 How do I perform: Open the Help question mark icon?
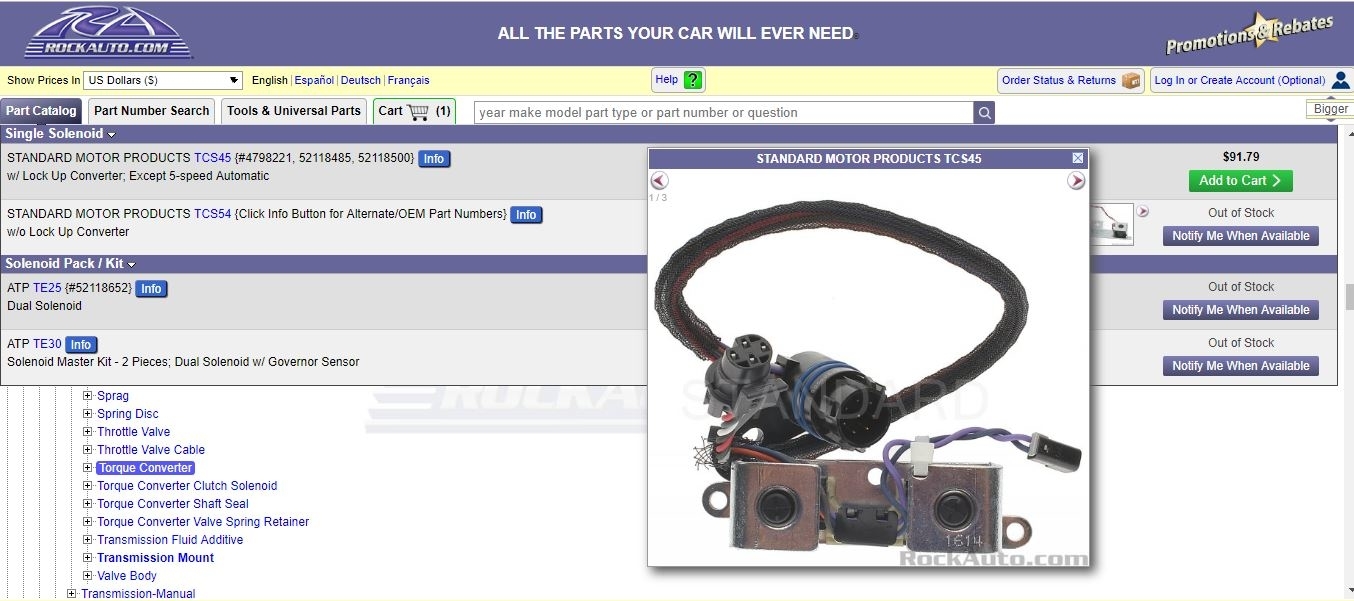(693, 80)
